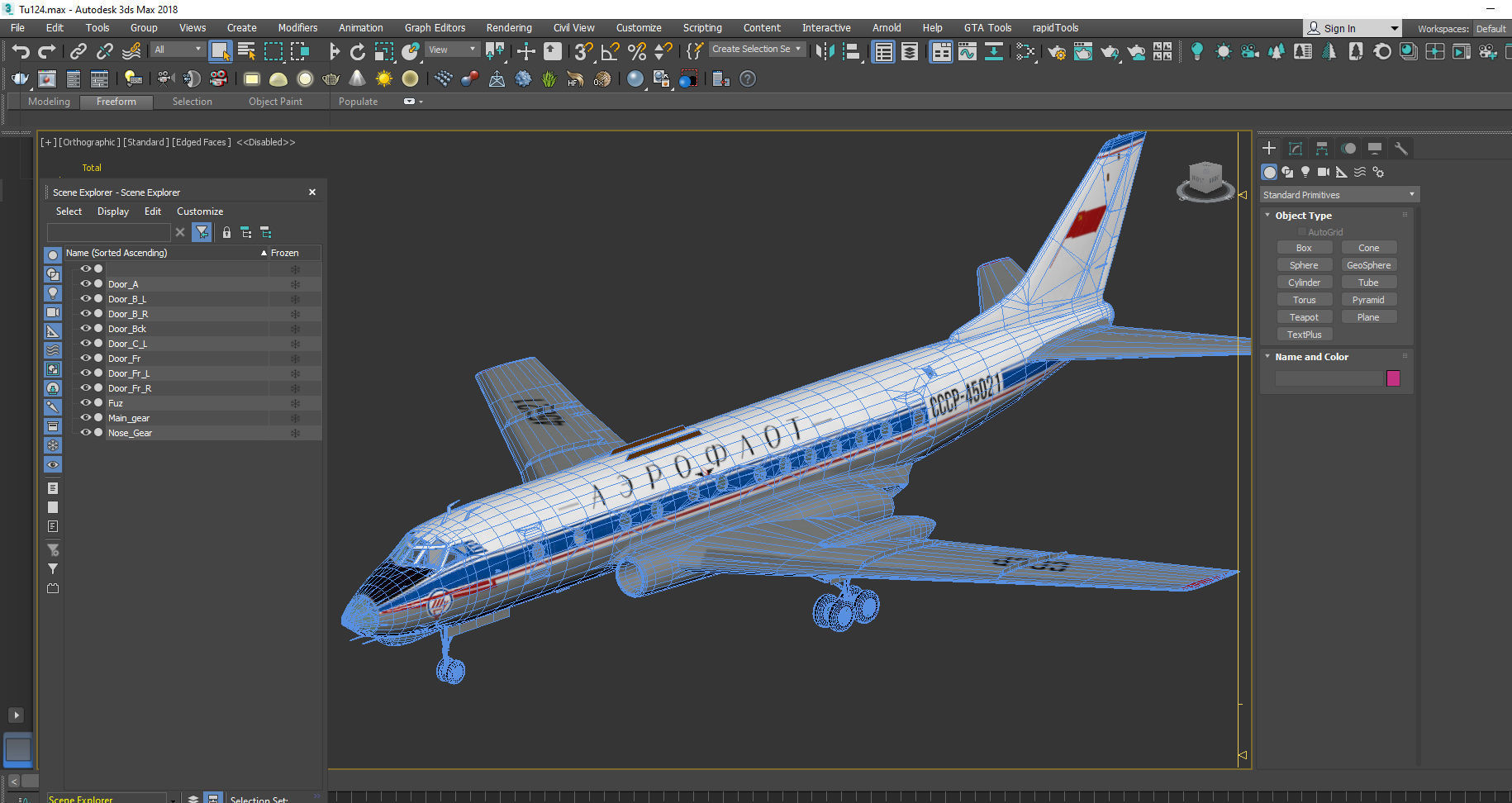Hide Door_B_L via its eye icon
The image size is (1512, 803).
click(x=85, y=298)
